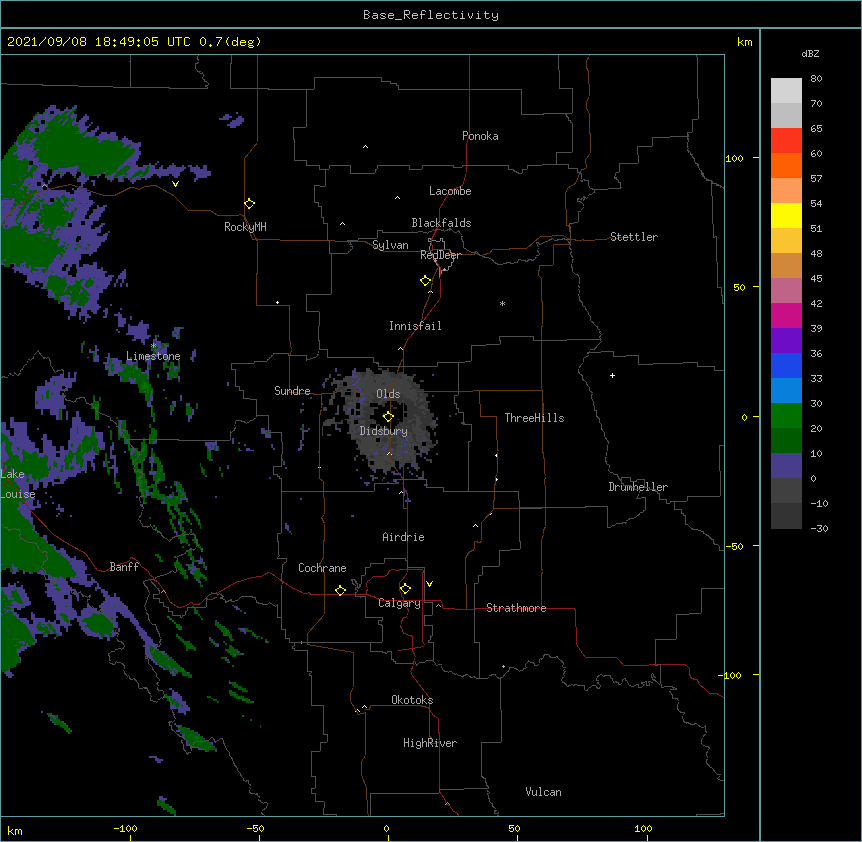Pick the red 65 dBZ legend swatch

[x=786, y=140]
